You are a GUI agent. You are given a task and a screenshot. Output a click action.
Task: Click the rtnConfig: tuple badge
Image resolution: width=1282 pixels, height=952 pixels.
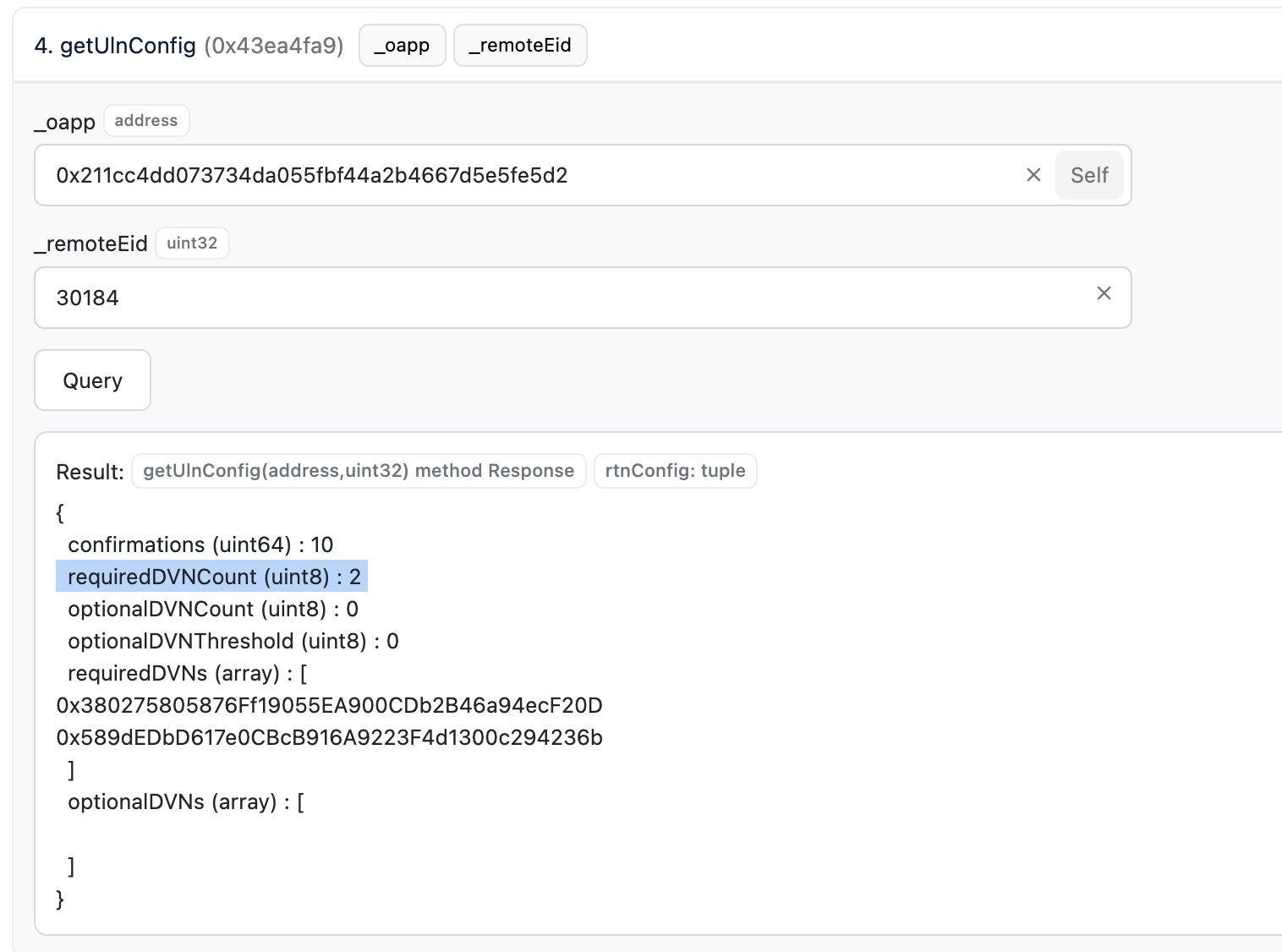point(675,471)
